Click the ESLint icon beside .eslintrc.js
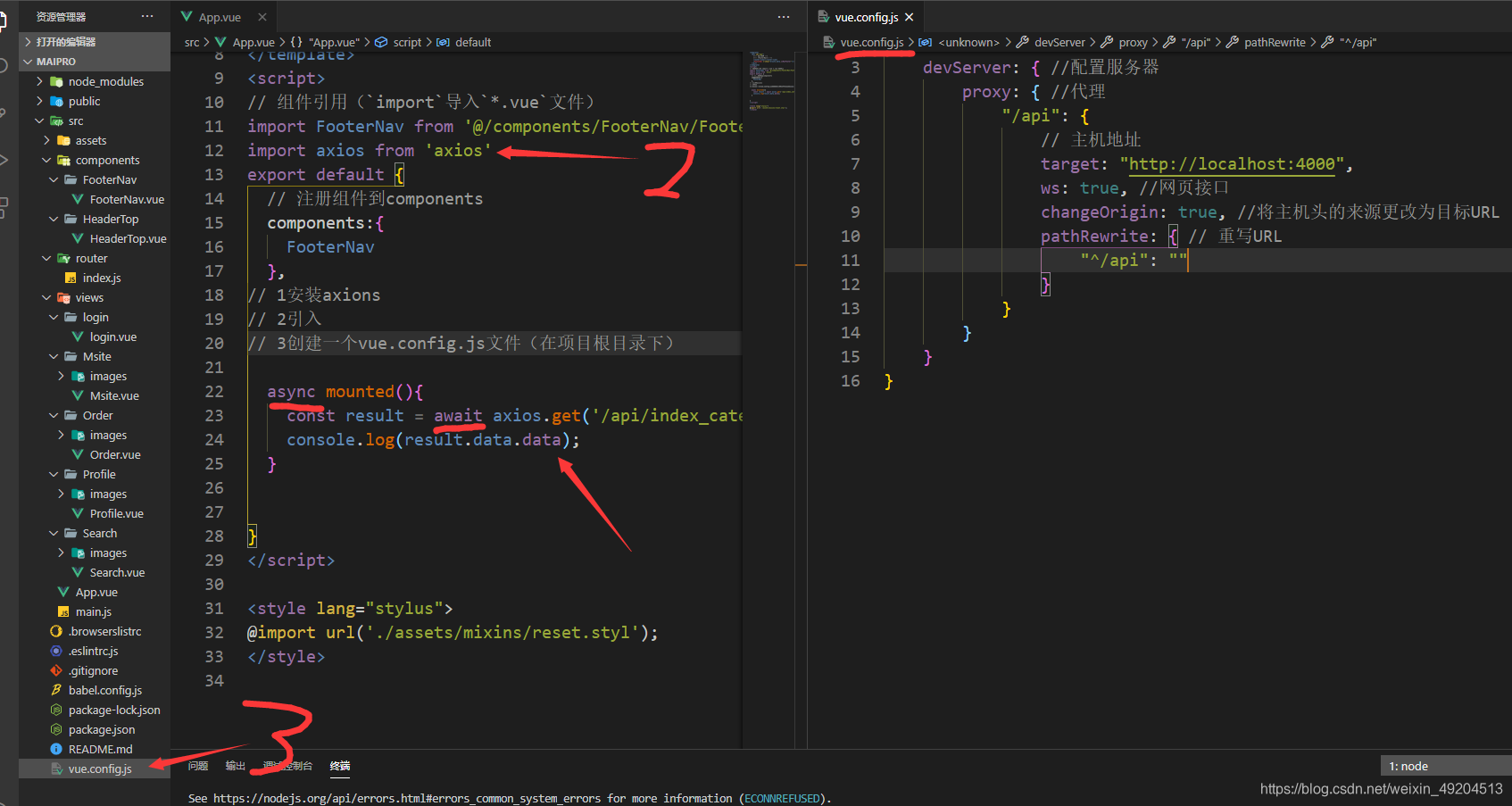Viewport: 1512px width, 806px height. pyautogui.click(x=56, y=651)
